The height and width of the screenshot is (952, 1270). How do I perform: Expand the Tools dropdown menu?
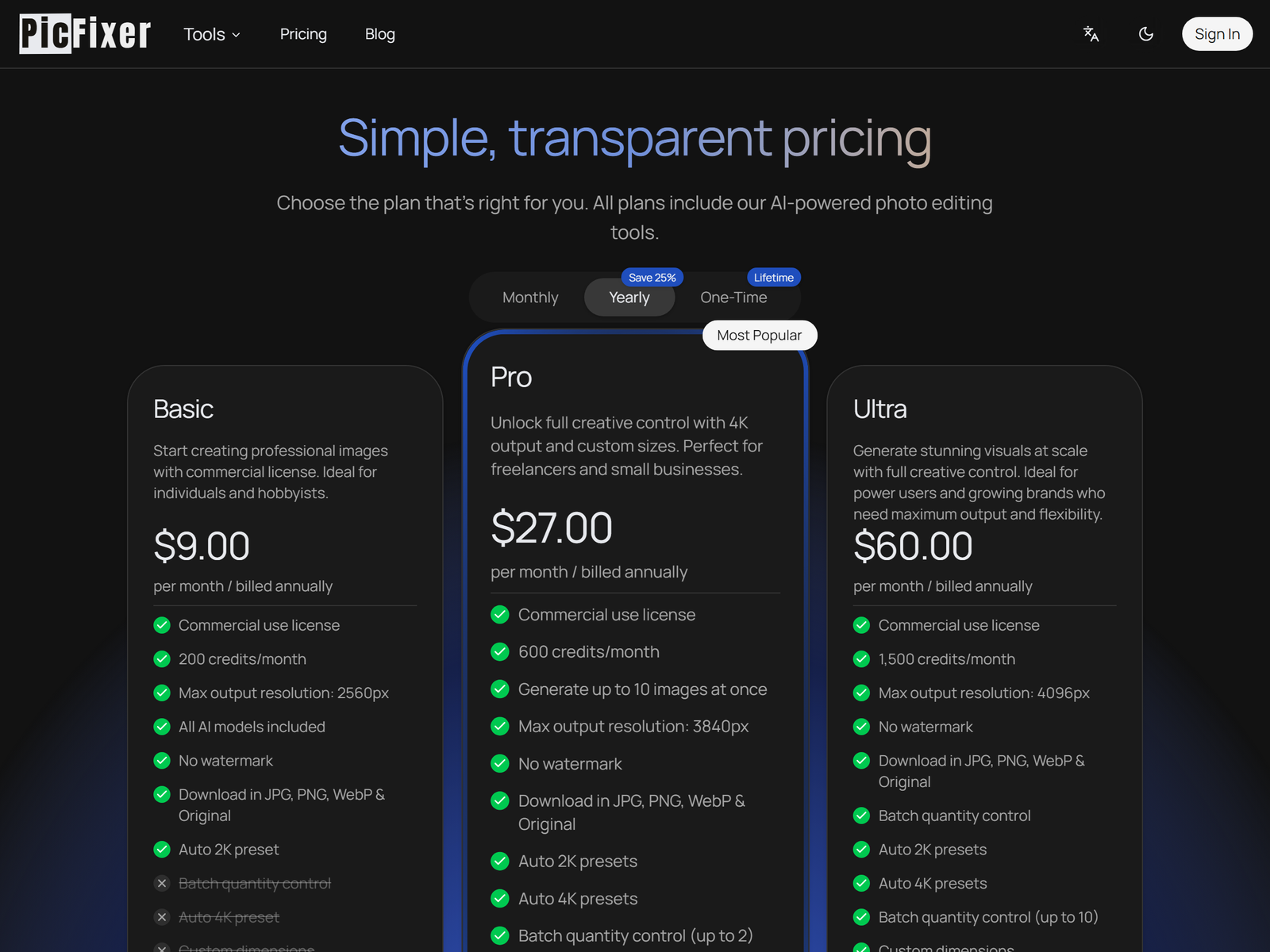tap(212, 34)
